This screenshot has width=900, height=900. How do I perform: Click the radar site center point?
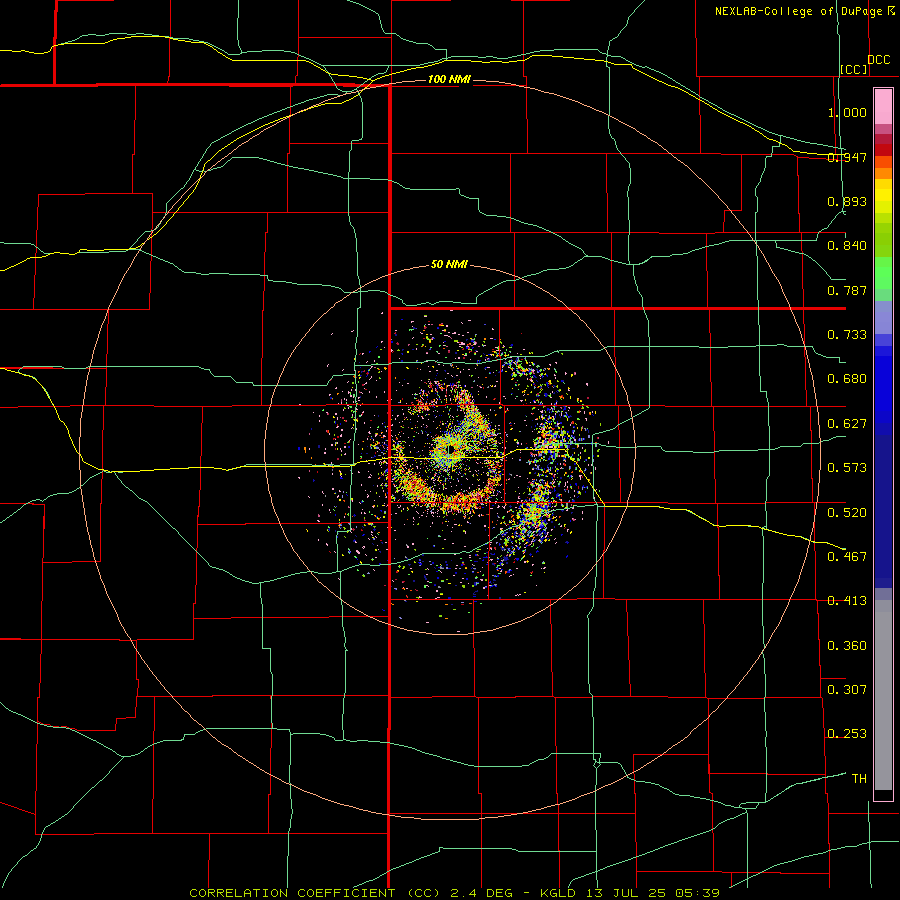451,448
